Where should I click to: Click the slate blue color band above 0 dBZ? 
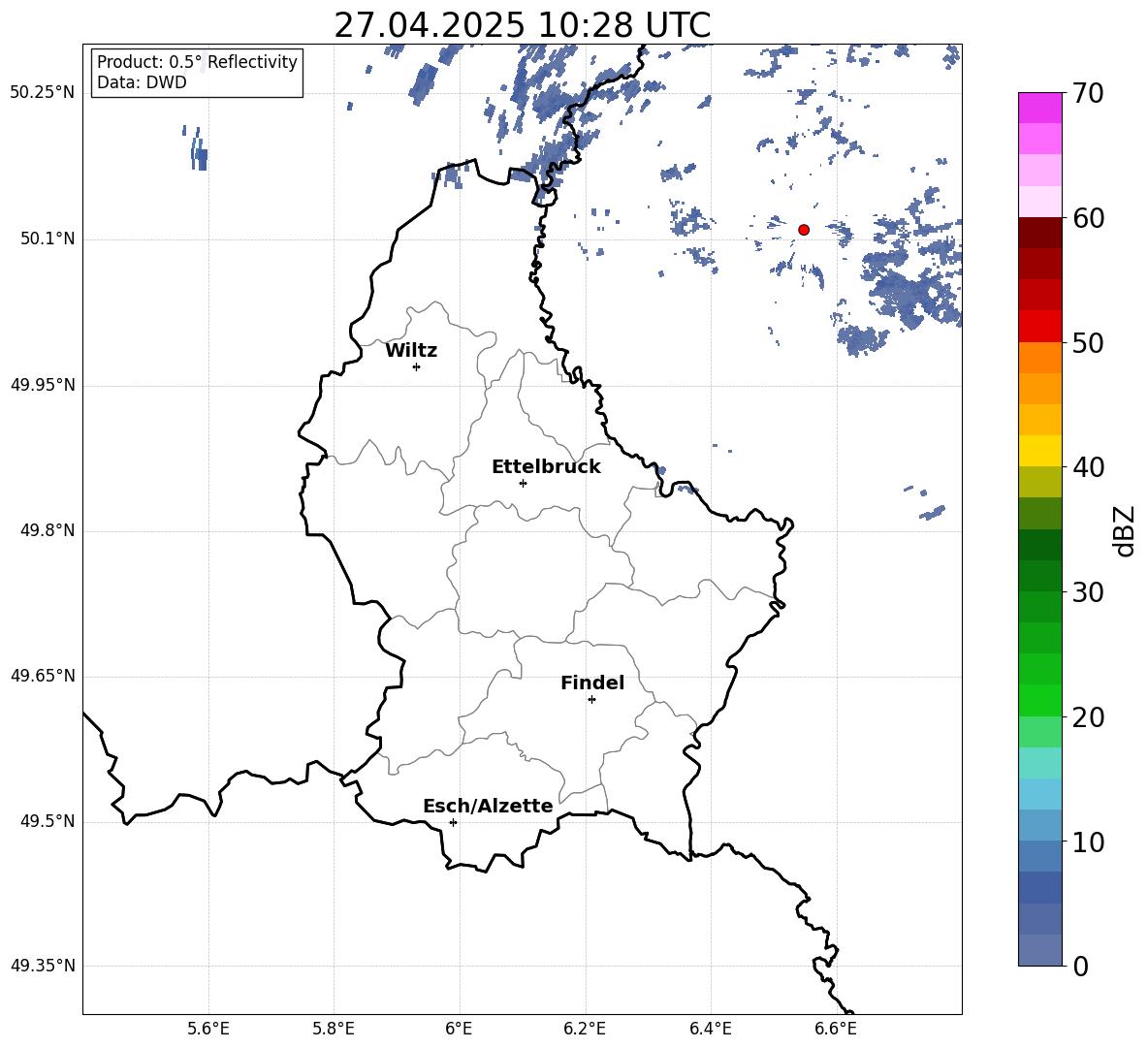coord(1039,950)
